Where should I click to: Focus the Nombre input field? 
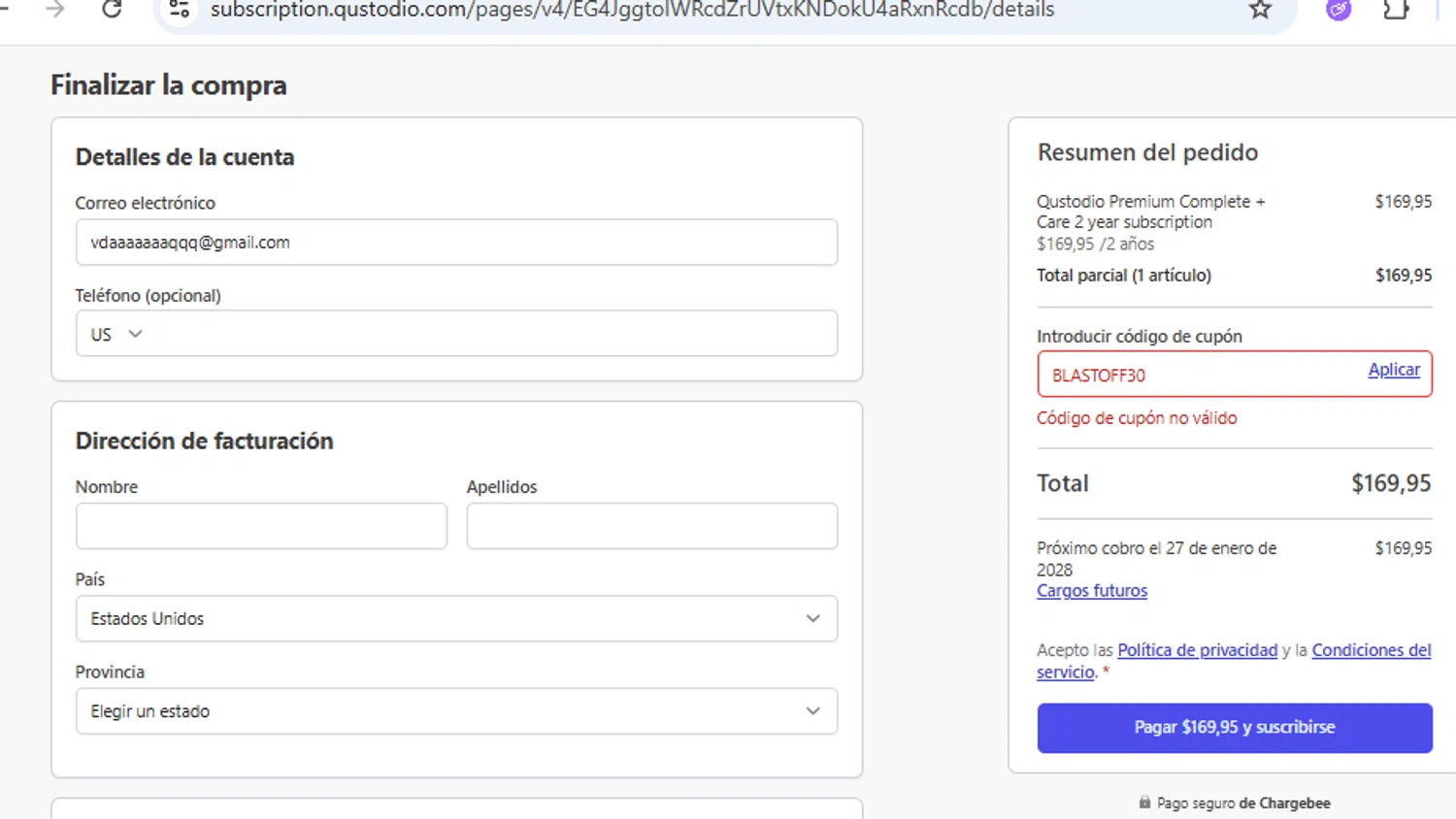261,526
